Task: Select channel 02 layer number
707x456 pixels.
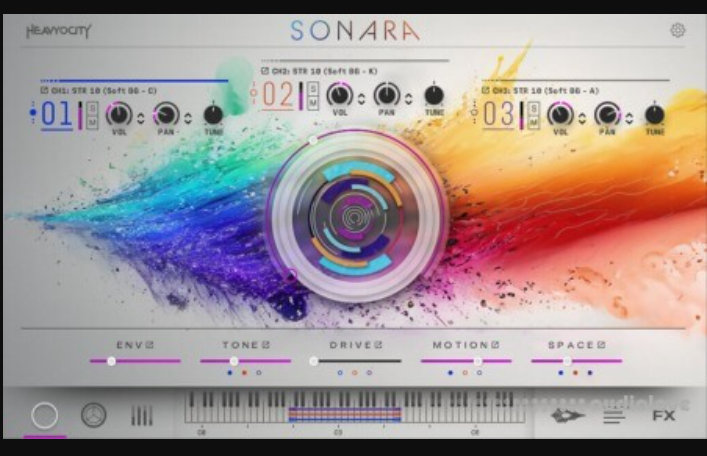Action: tap(281, 96)
